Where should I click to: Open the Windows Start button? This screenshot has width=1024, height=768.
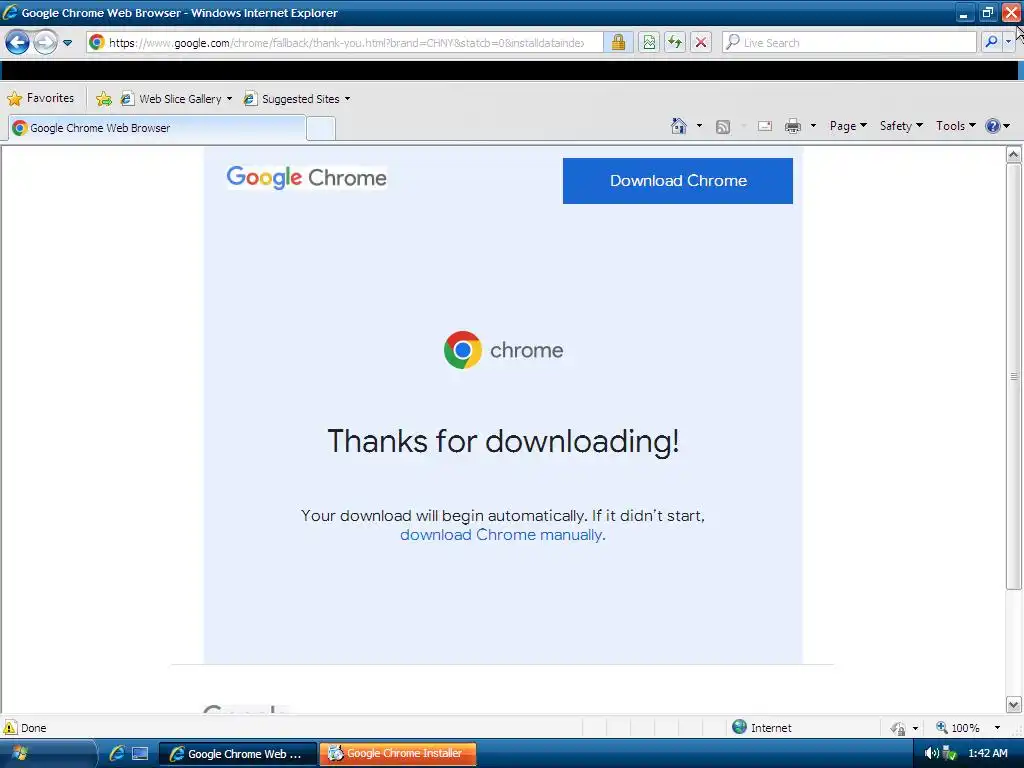coord(20,754)
